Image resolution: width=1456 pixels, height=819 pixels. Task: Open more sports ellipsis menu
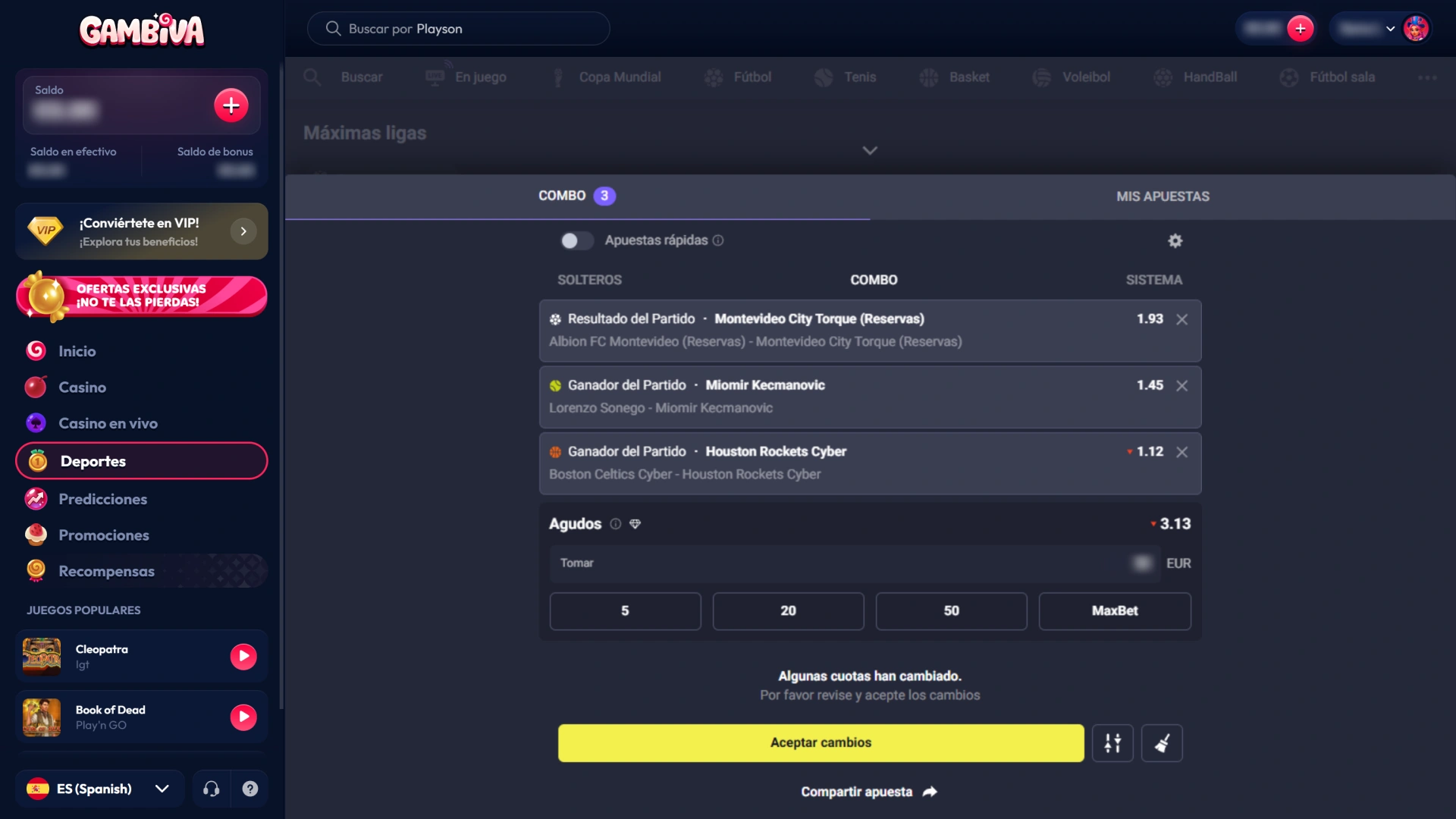pyautogui.click(x=1427, y=77)
